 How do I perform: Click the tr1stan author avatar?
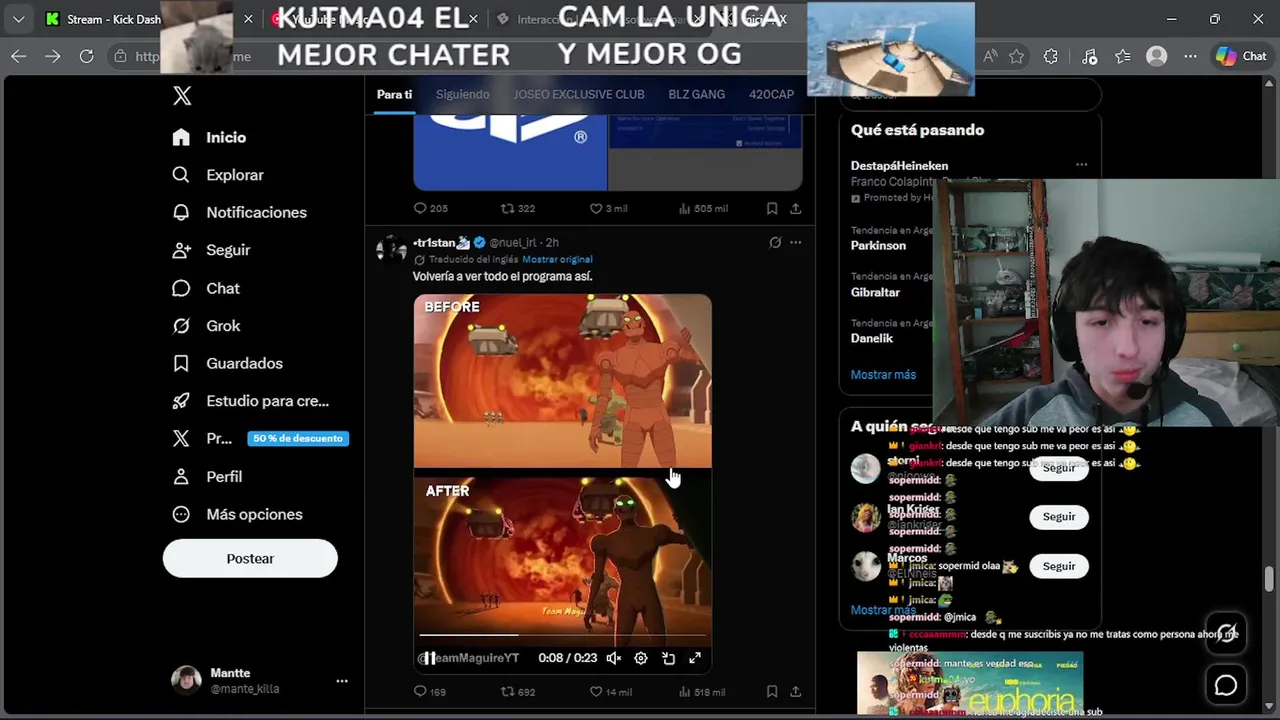[391, 249]
